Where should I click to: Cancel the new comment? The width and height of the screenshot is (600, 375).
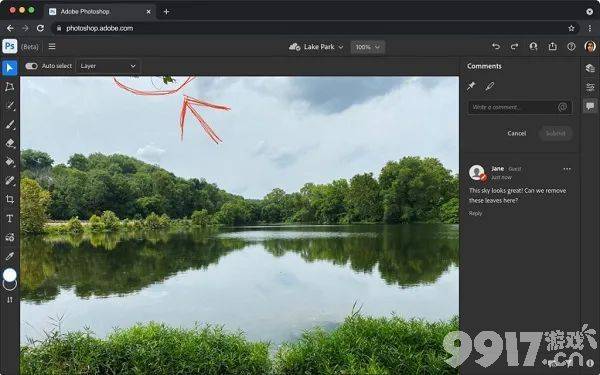click(517, 133)
